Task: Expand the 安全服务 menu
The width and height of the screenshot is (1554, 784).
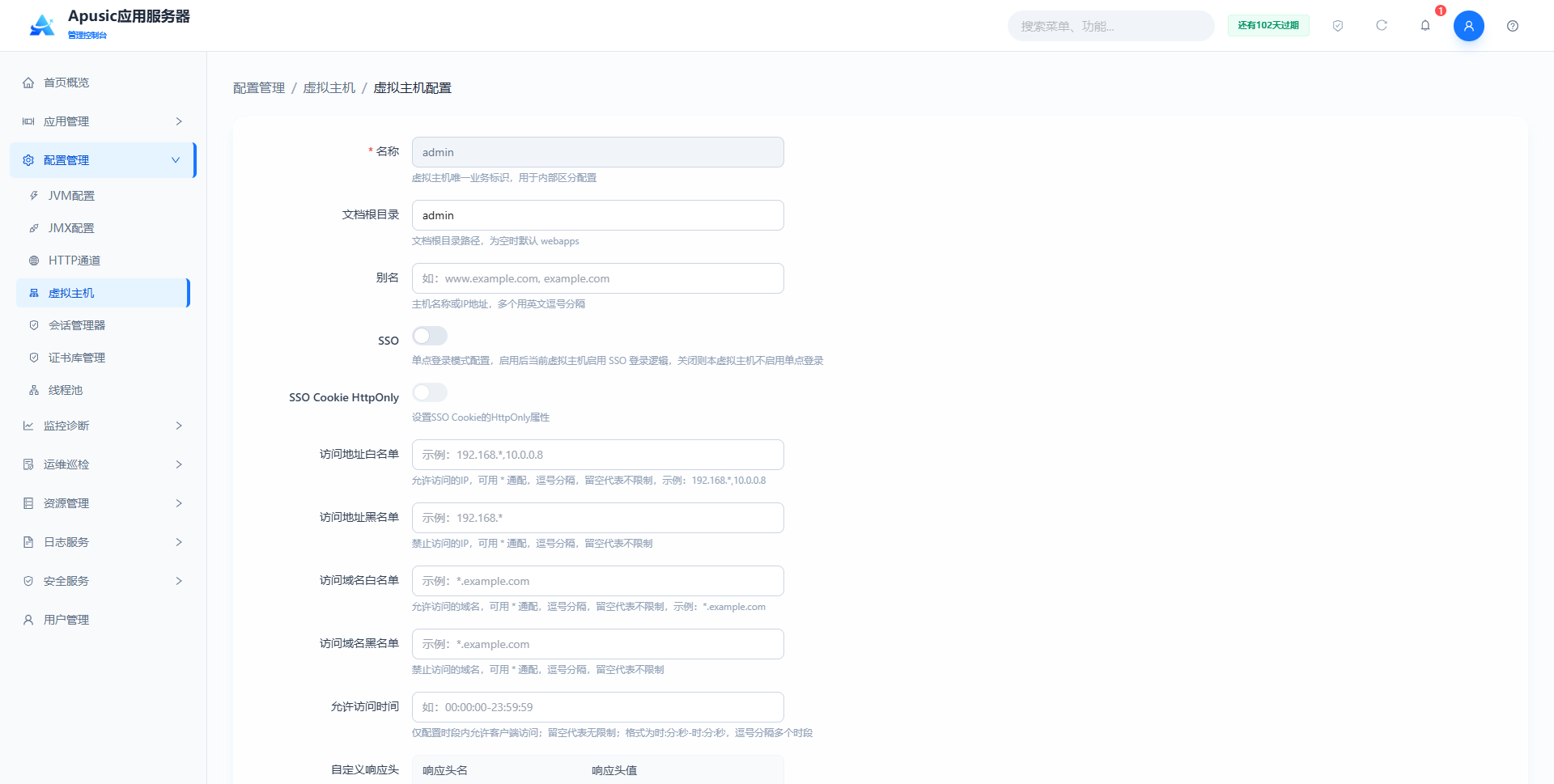Action: click(103, 581)
